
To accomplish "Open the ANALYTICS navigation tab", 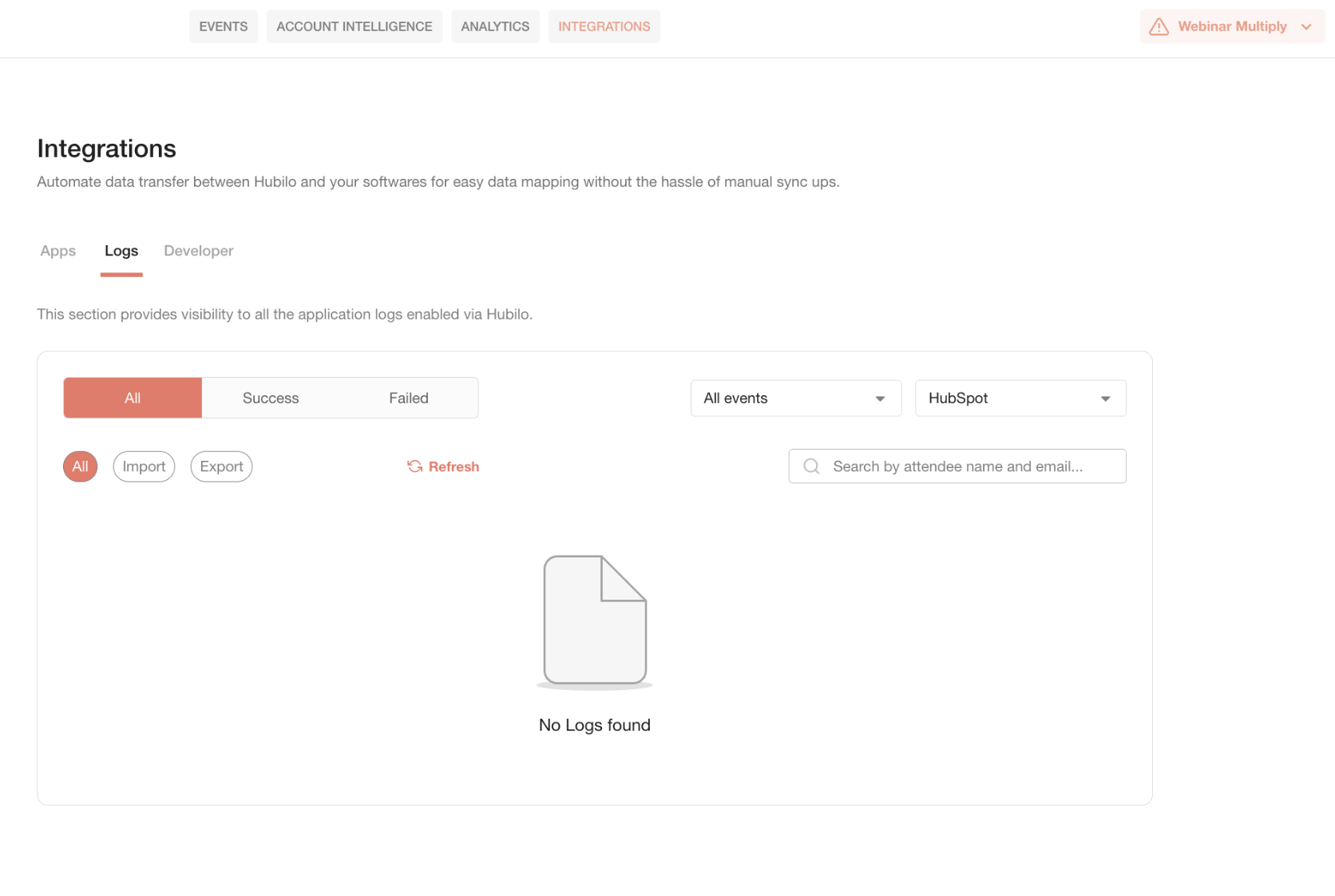I will [x=495, y=26].
